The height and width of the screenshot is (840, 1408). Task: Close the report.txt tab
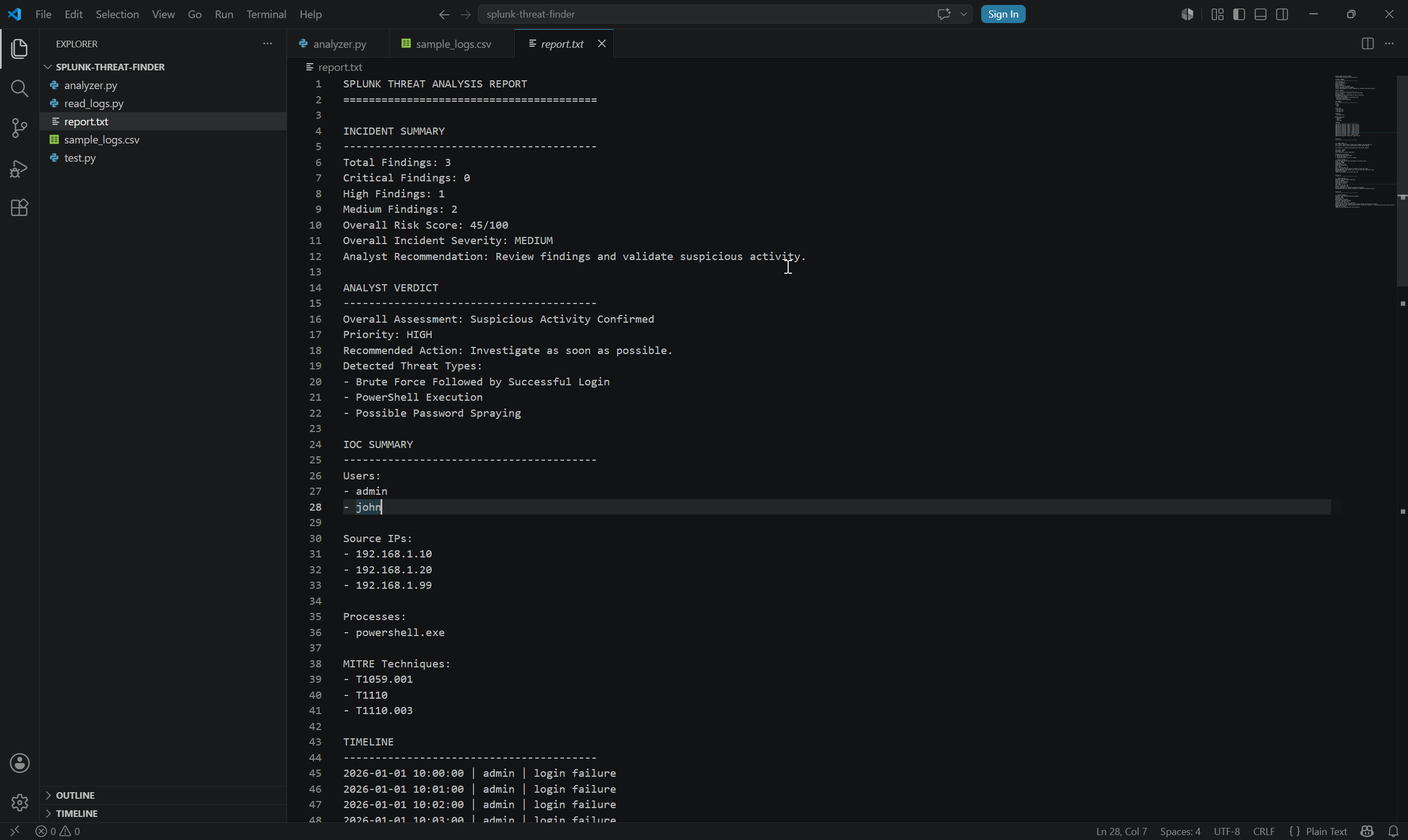pos(602,43)
